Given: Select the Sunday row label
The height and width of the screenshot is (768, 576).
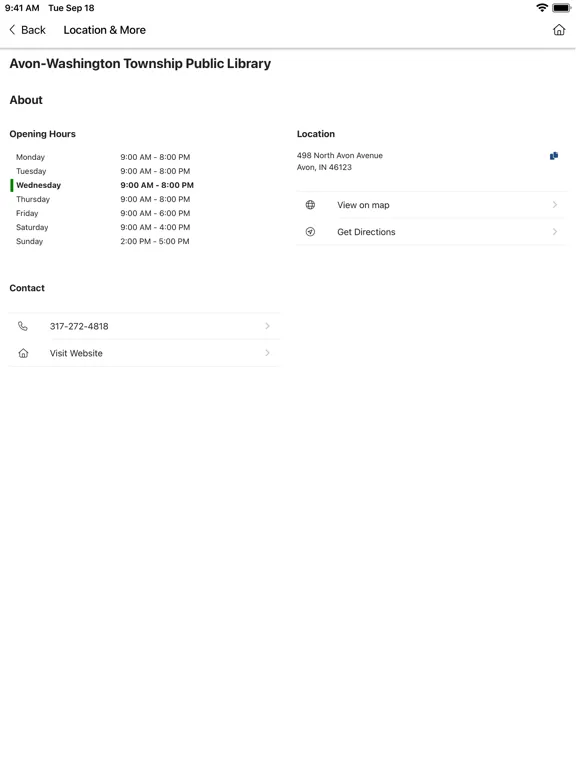Looking at the screenshot, I should (x=29, y=241).
